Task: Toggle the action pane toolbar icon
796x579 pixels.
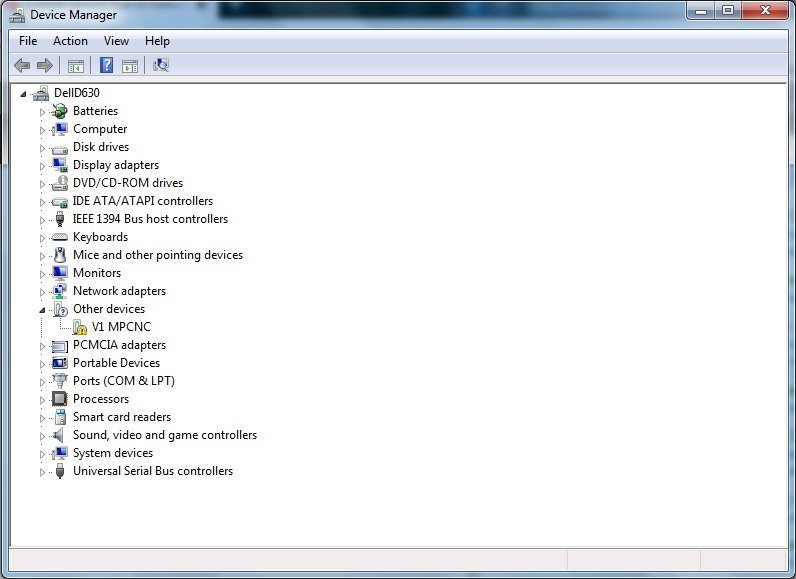Action: click(130, 65)
